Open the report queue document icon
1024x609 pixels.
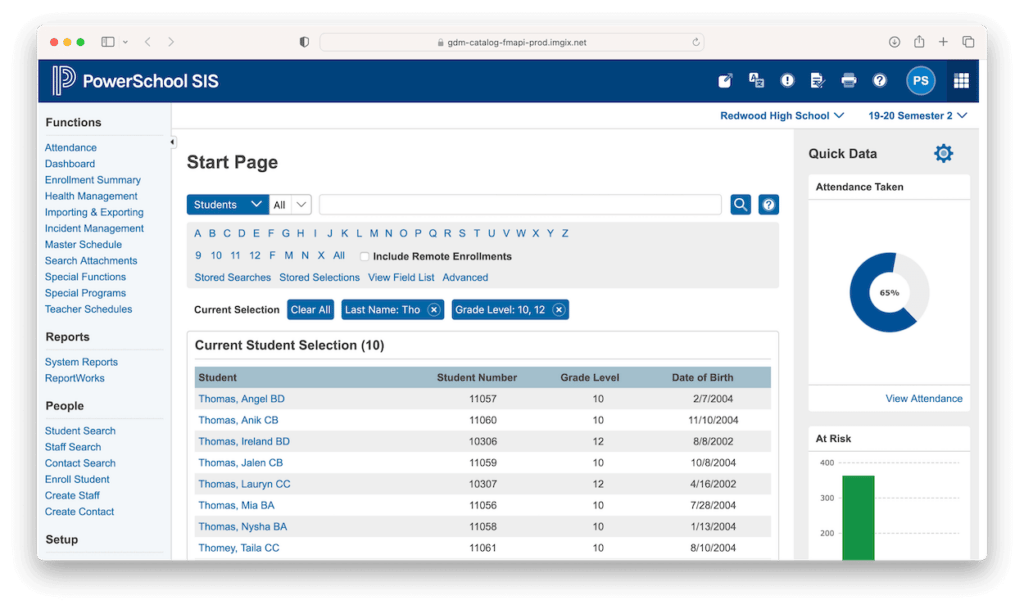tap(817, 80)
